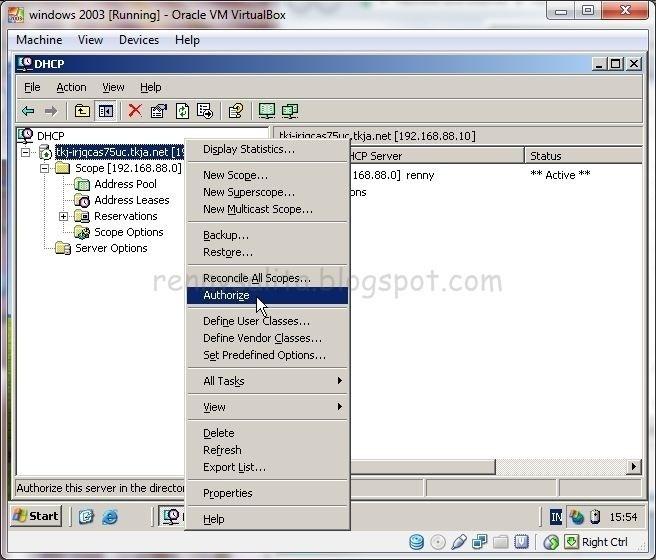This screenshot has height=560, width=656.
Task: Open the VirtualBox Devices menu
Action: point(139,40)
